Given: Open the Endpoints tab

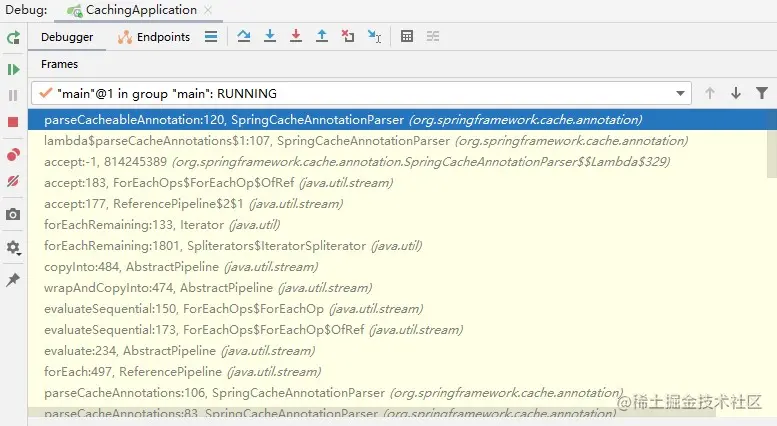Looking at the screenshot, I should 154,37.
